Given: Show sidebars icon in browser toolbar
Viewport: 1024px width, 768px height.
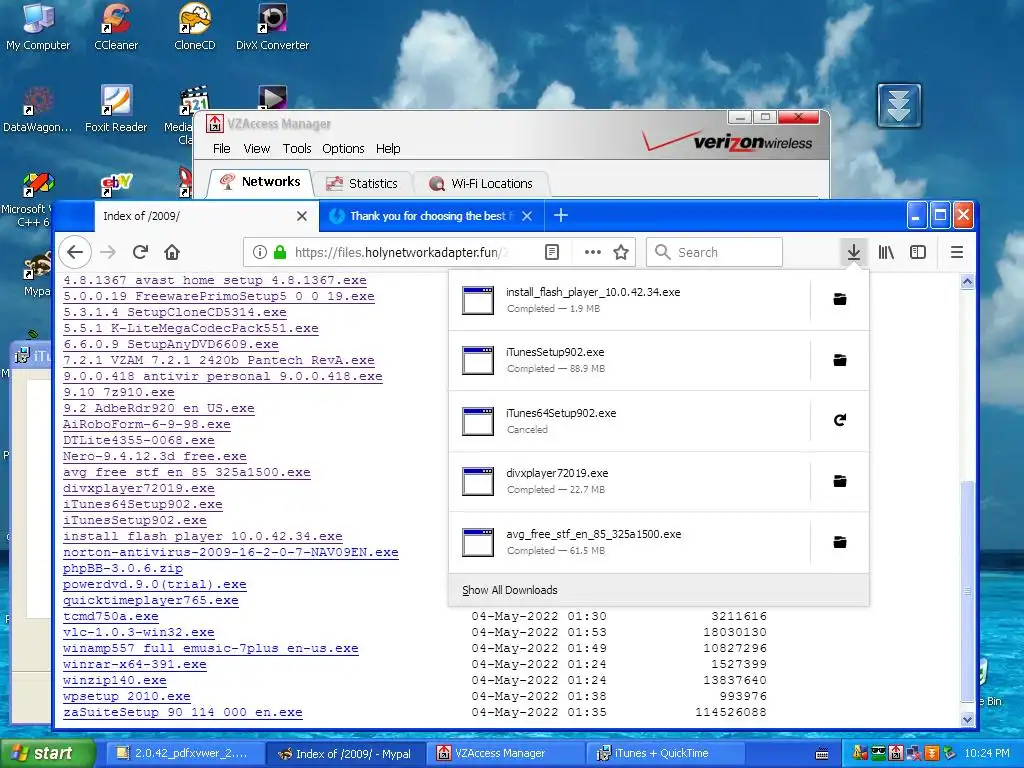Looking at the screenshot, I should [x=918, y=252].
